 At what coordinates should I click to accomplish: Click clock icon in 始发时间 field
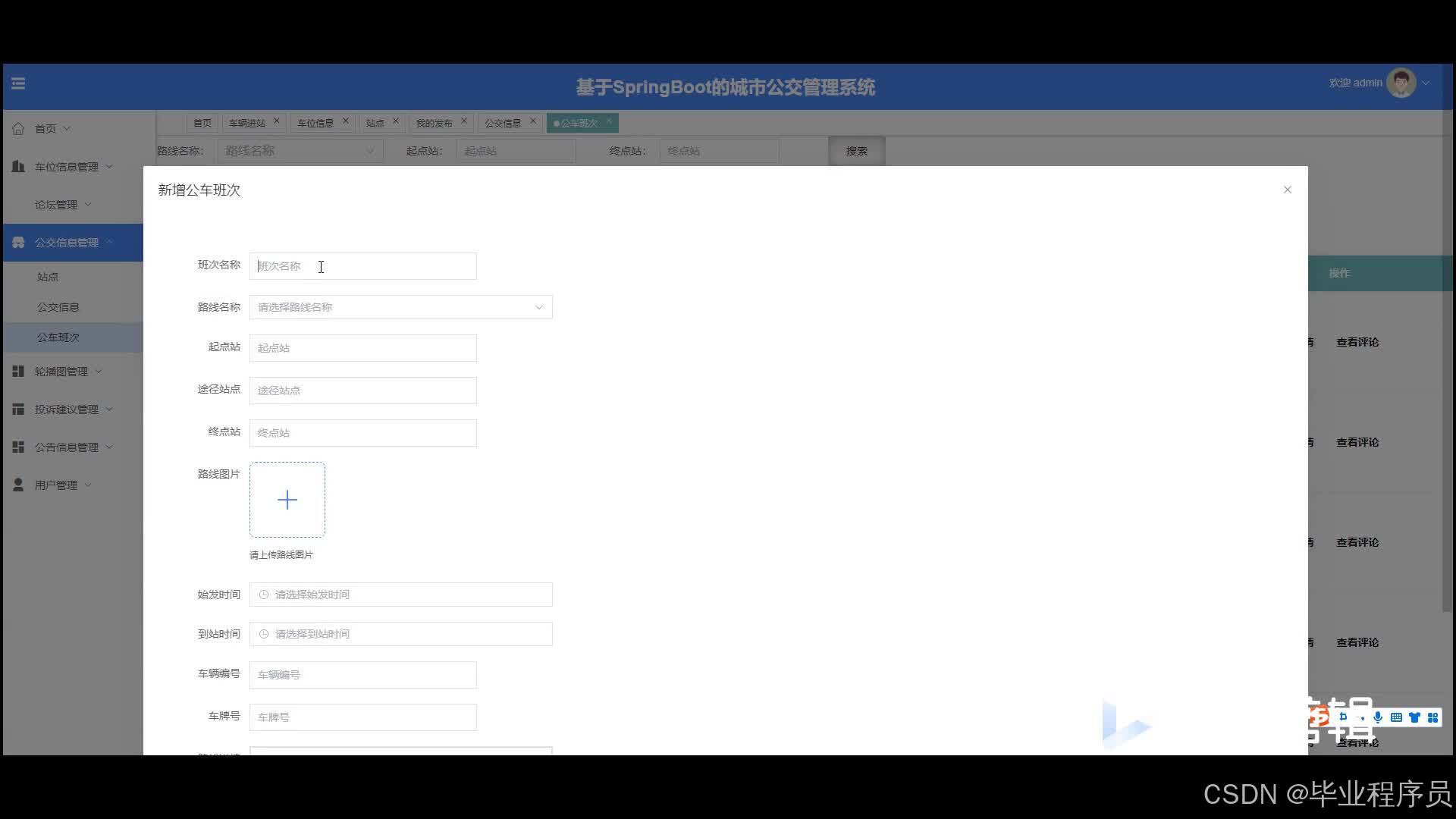(264, 595)
